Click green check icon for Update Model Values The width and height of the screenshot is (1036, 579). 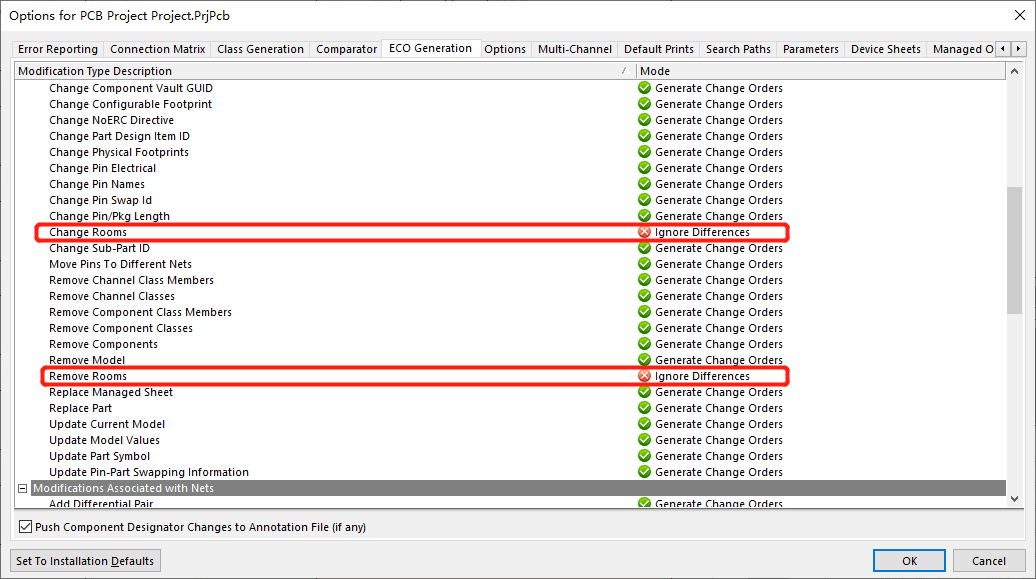[644, 440]
